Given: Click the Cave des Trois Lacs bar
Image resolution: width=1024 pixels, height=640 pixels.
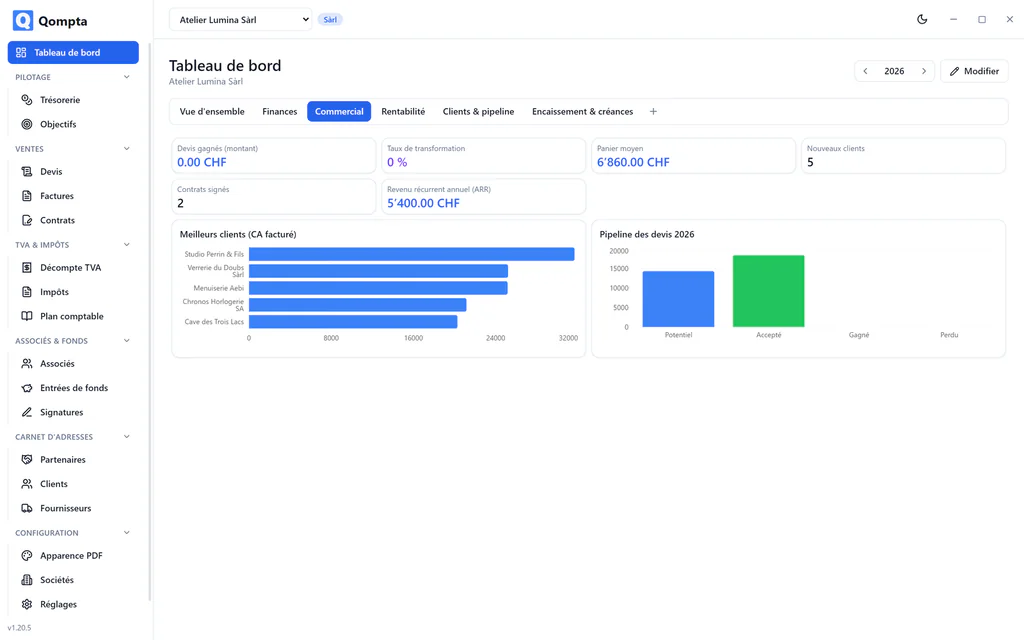Looking at the screenshot, I should tap(353, 322).
